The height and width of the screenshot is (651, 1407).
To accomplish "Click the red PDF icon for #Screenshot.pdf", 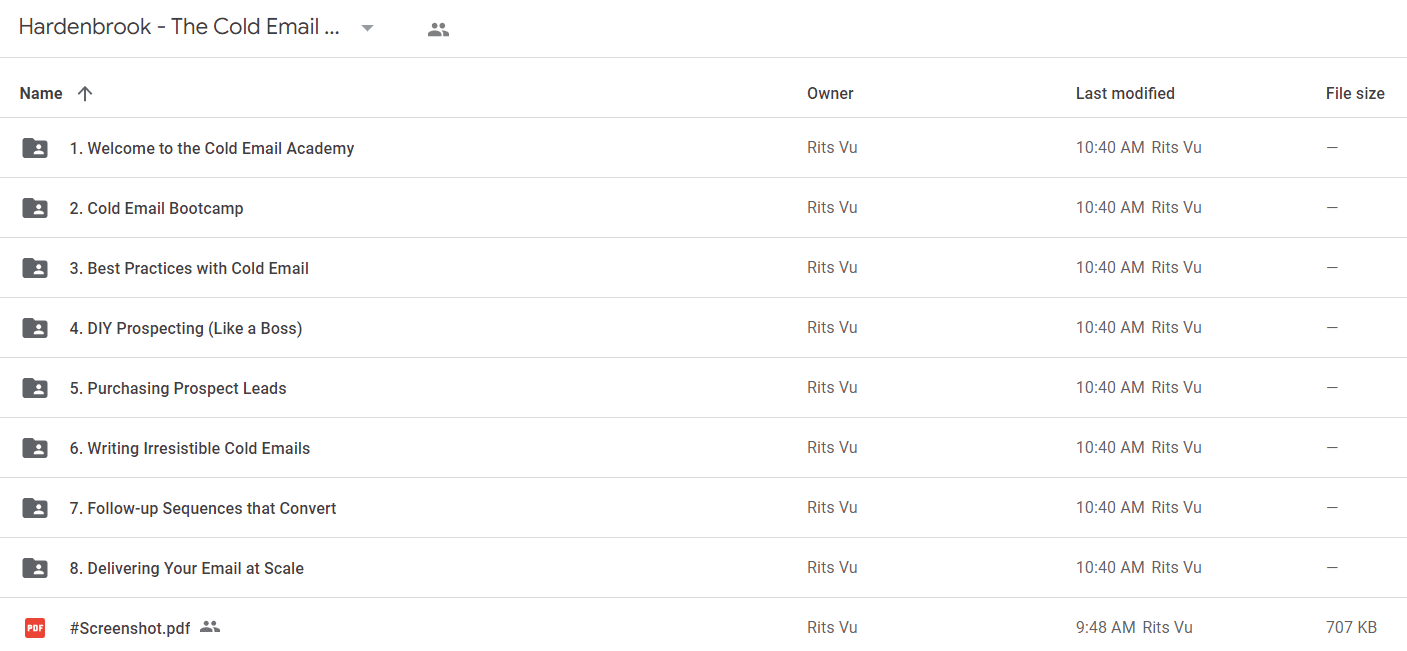I will pyautogui.click(x=35, y=628).
